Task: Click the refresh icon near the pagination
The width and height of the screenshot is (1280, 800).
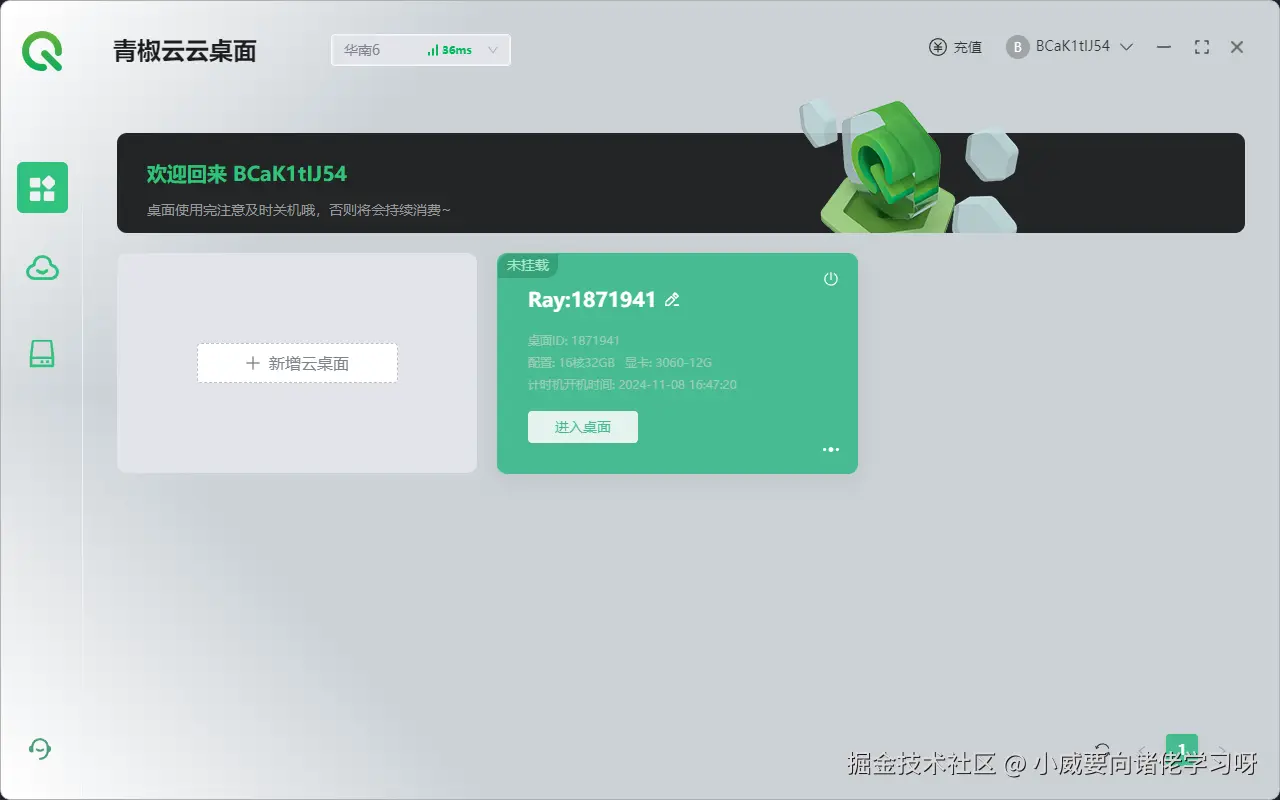Action: click(1103, 750)
